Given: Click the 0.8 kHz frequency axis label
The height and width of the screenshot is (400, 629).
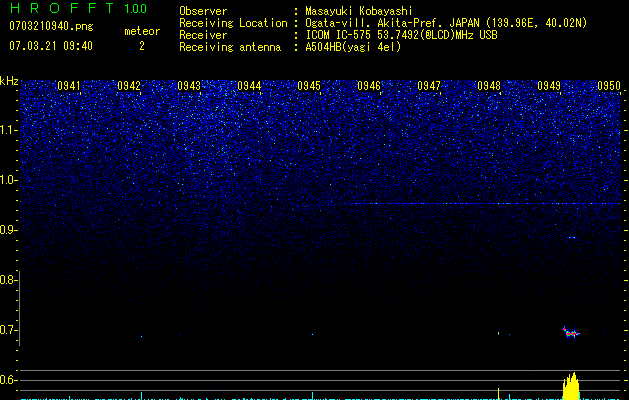Looking at the screenshot, I should [x=7, y=280].
